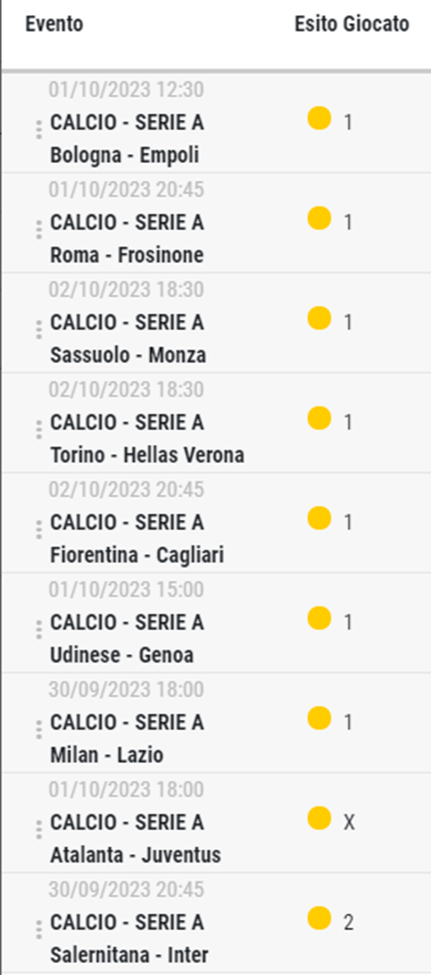
Task: Click the yellow status dot for Sassuolo - Monza
Action: coord(319,318)
